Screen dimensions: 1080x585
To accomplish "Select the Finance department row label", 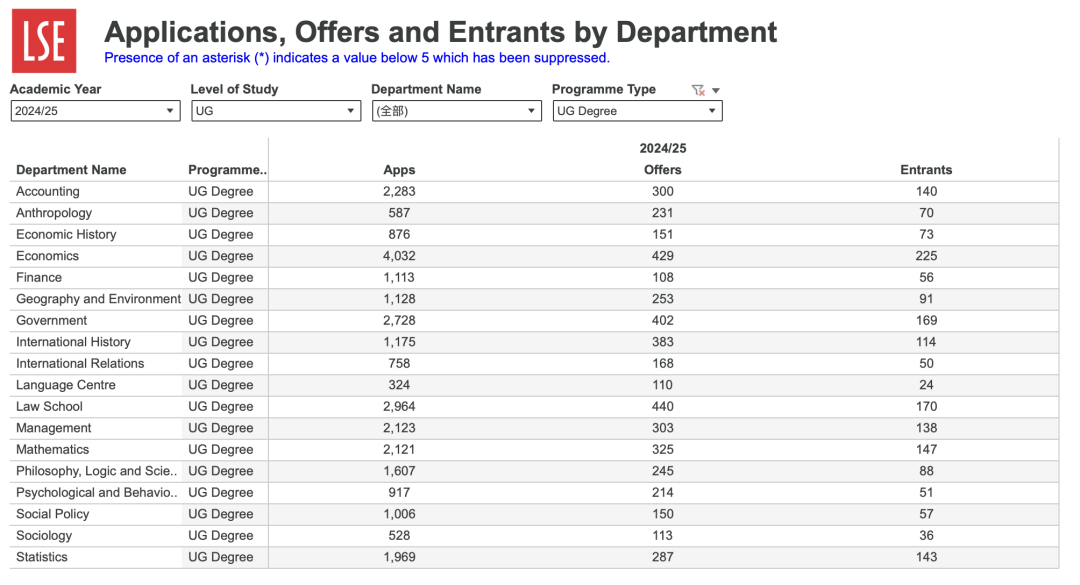I will 39,278.
